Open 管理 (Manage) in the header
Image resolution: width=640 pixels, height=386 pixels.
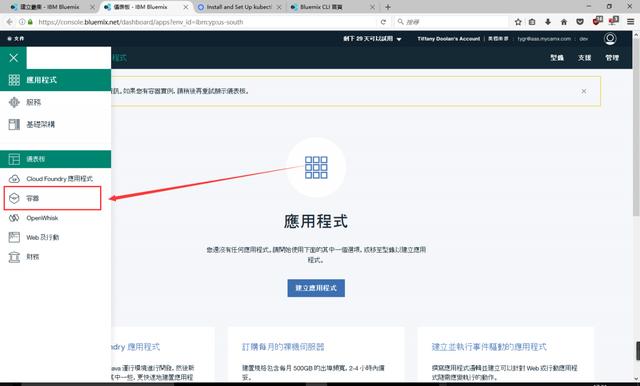coord(612,58)
